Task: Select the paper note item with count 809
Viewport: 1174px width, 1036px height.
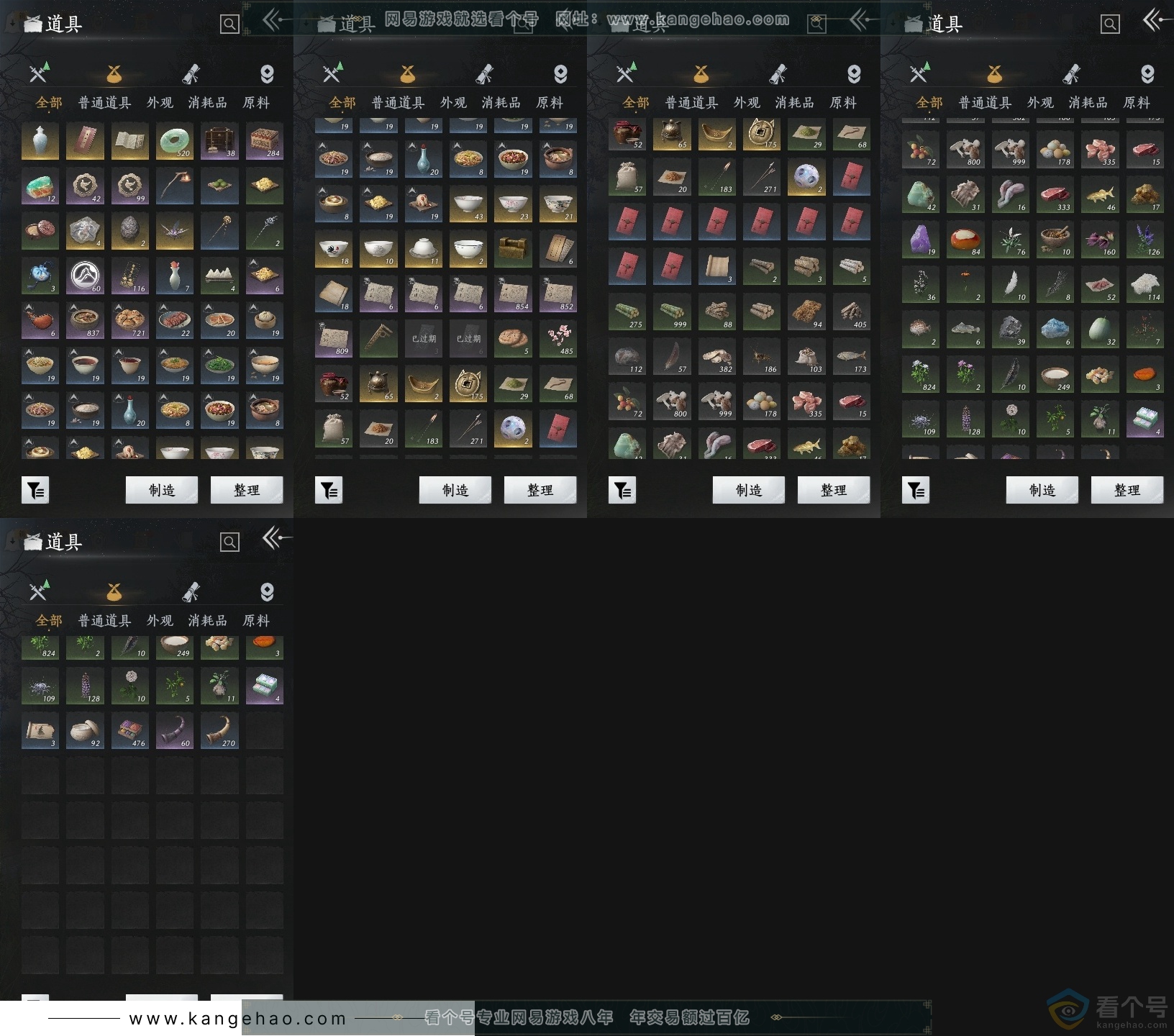Action: pyautogui.click(x=334, y=339)
